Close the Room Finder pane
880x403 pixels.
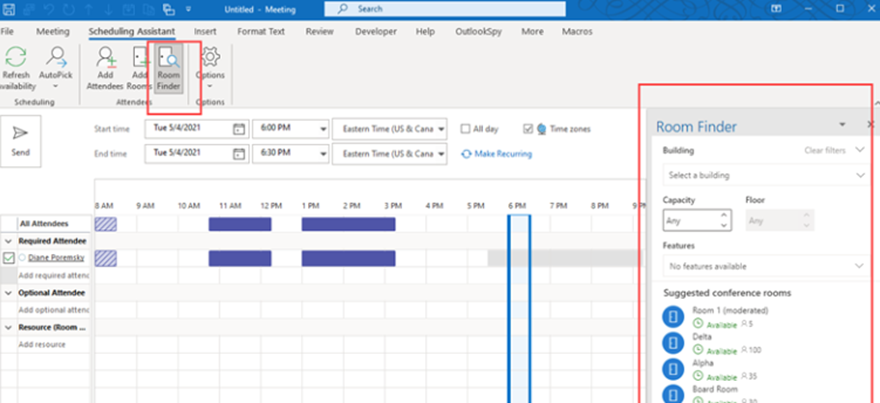click(871, 124)
